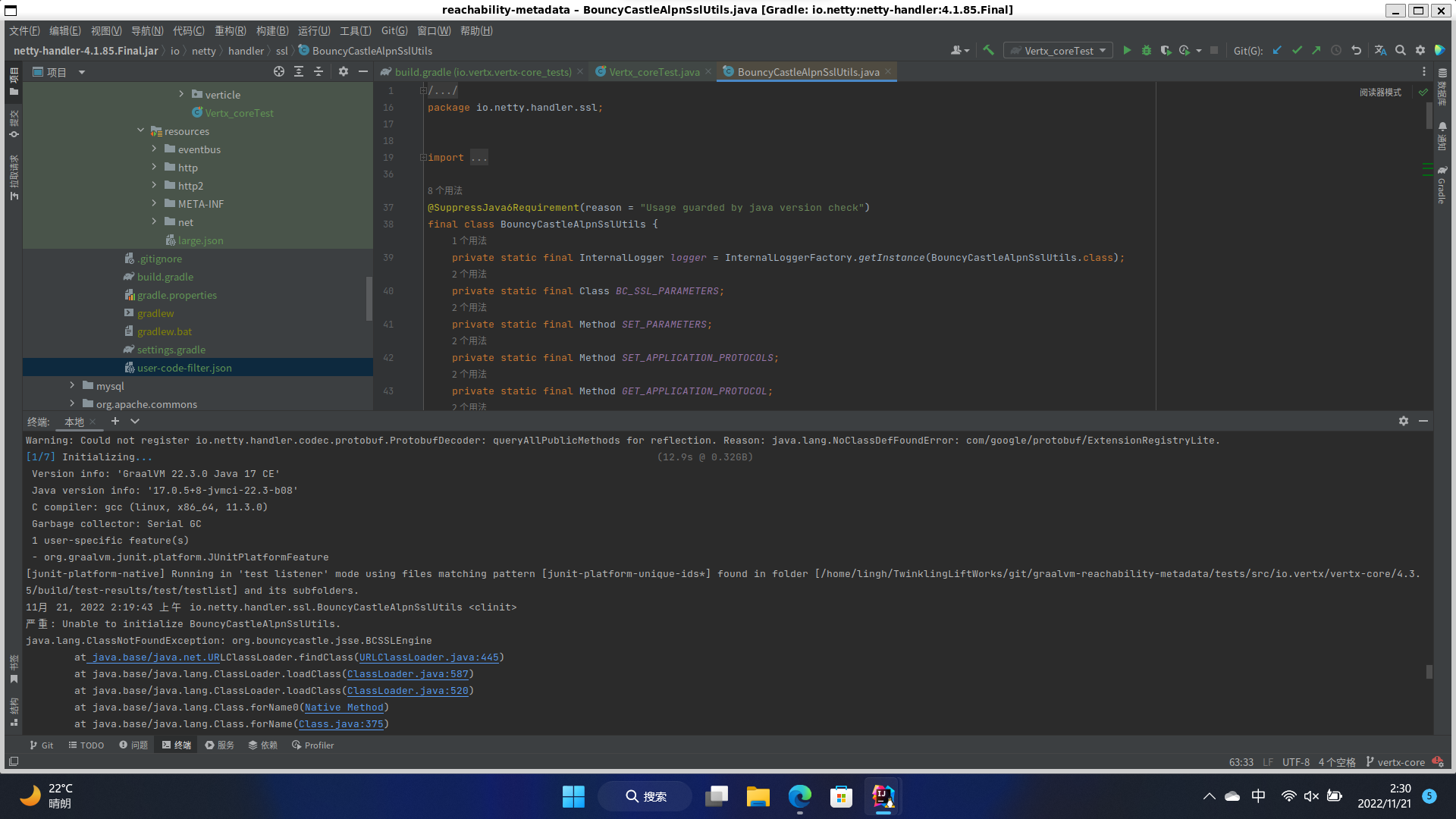
Task: Toggle the Gradle tool window stripe
Action: click(x=1440, y=190)
